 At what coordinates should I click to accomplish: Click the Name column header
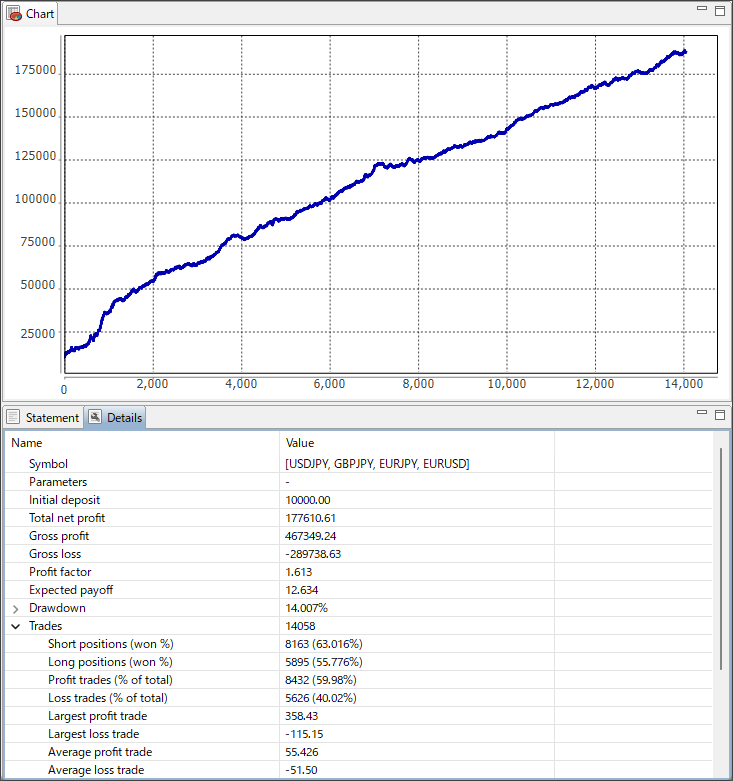(x=142, y=443)
